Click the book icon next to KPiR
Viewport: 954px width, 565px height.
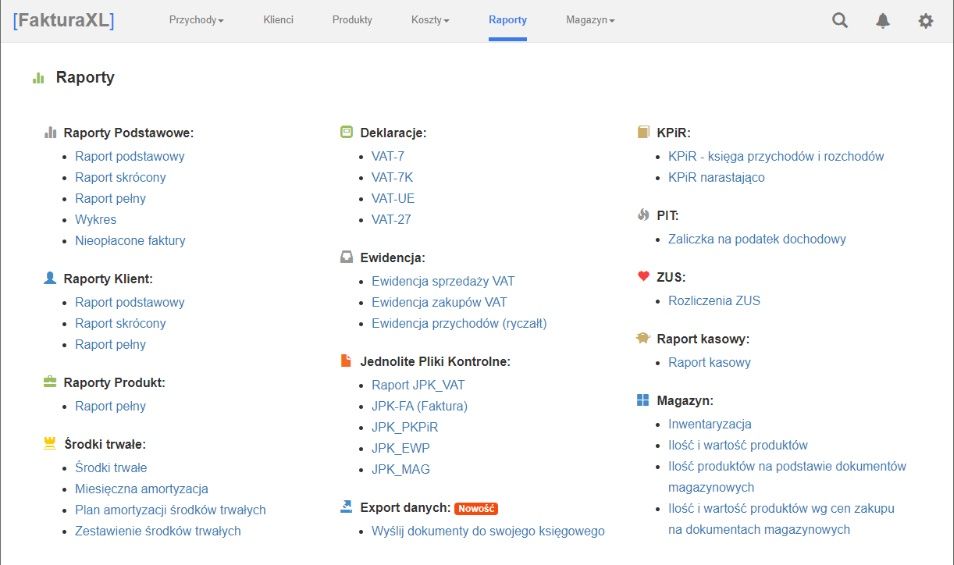pyautogui.click(x=643, y=132)
